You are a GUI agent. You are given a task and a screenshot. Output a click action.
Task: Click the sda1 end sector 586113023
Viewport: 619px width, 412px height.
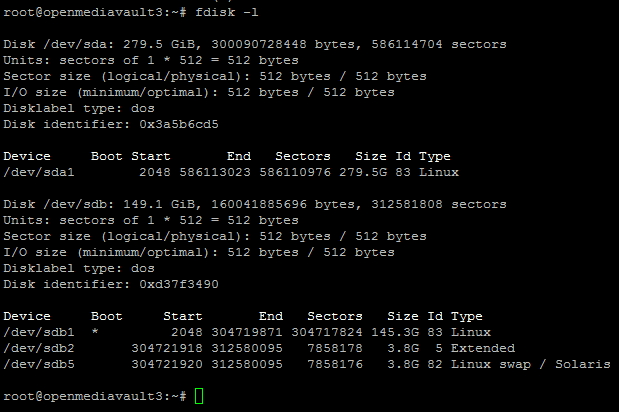click(x=215, y=172)
